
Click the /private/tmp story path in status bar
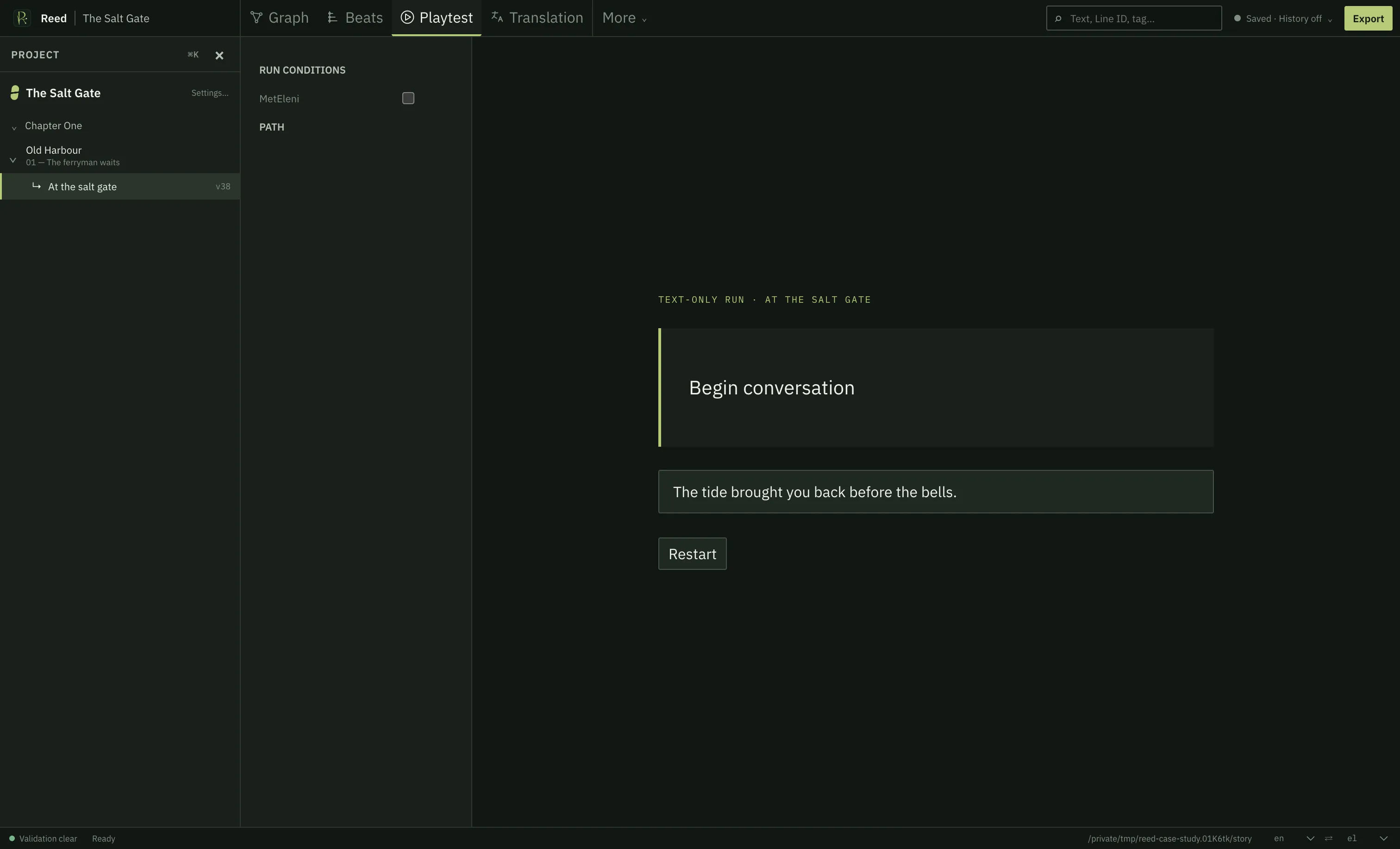(1169, 838)
